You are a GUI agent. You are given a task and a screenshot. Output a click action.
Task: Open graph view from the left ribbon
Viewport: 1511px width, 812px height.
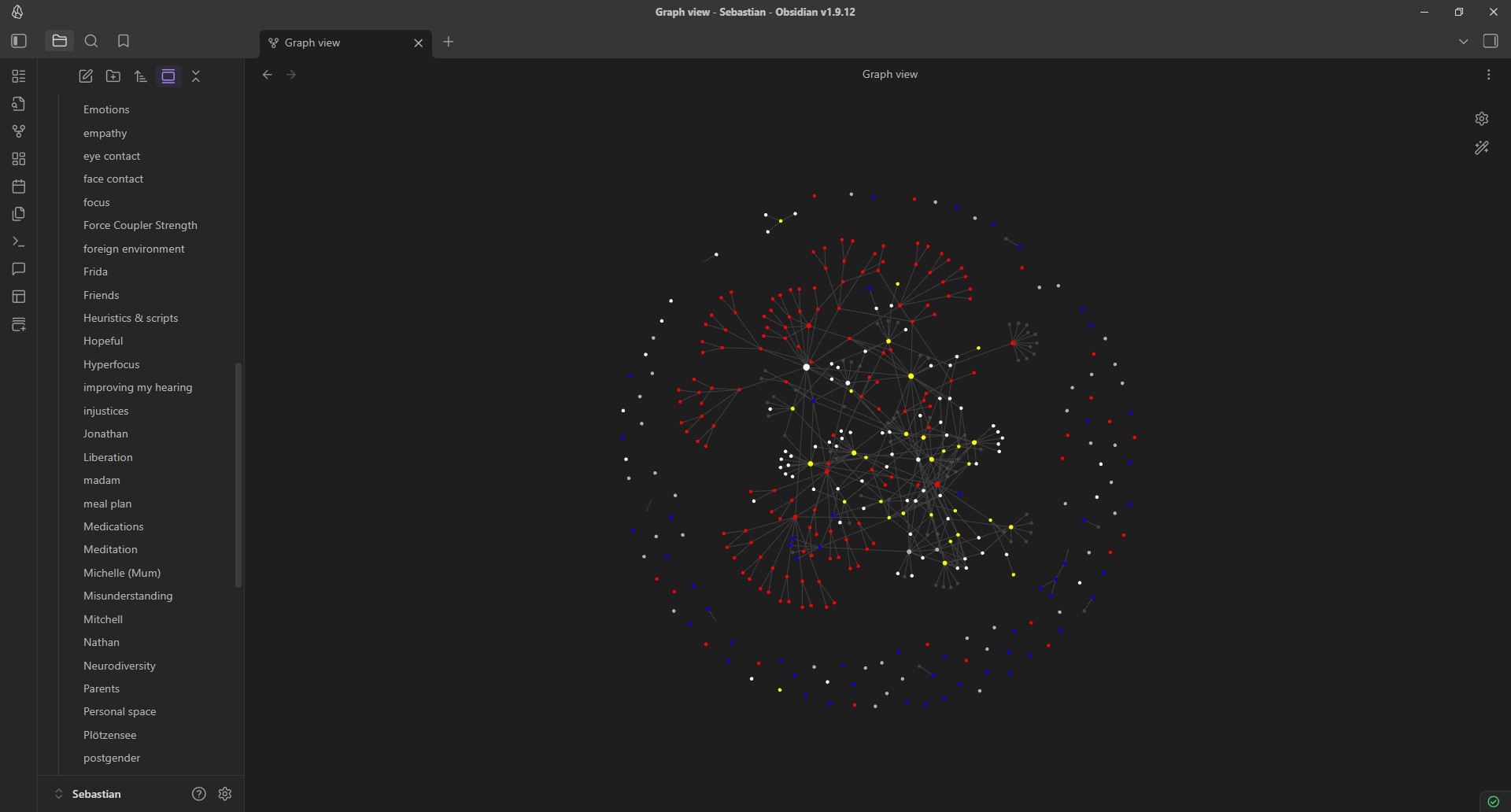(19, 131)
